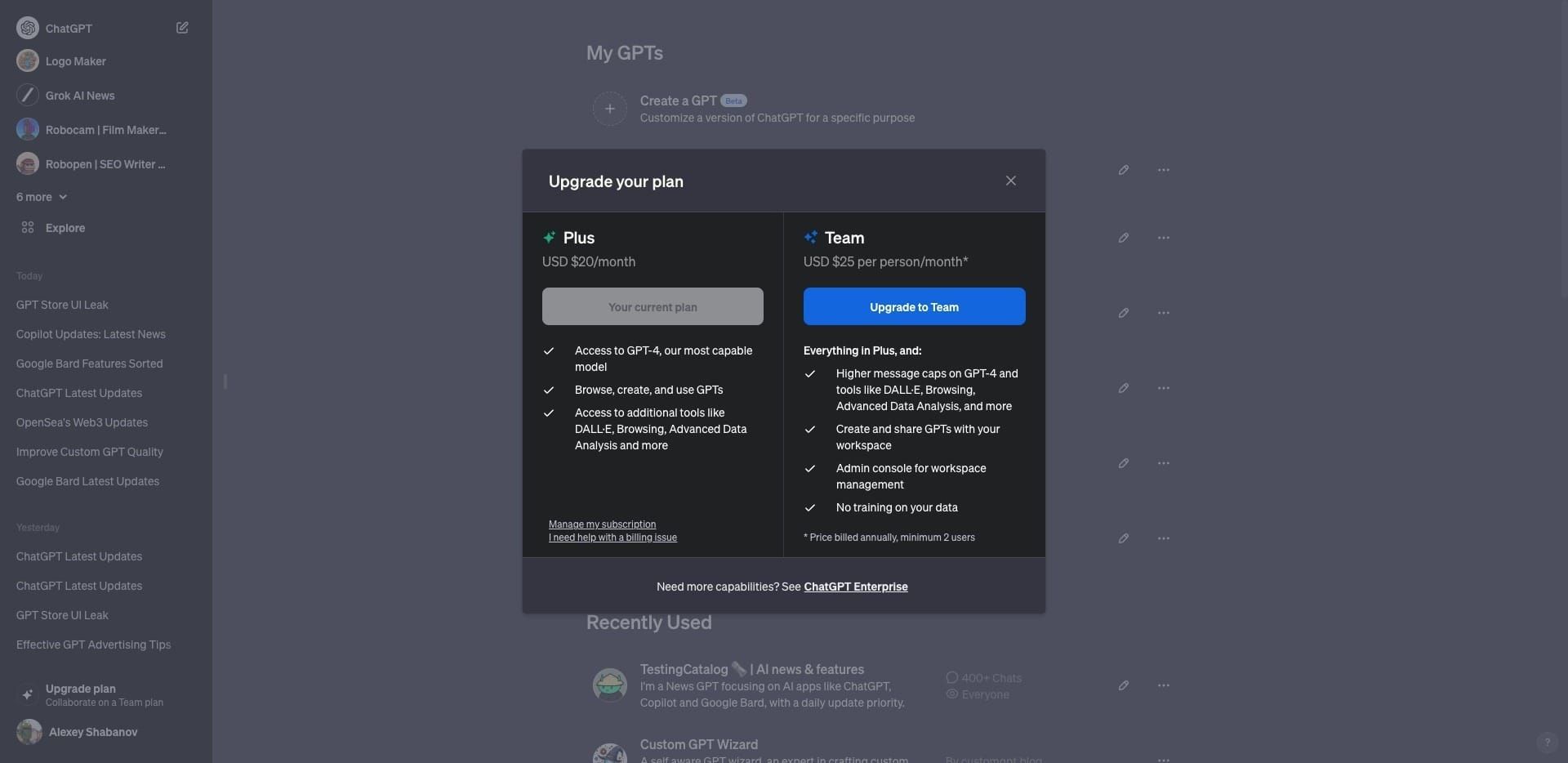The image size is (1568, 763).
Task: Dismiss the Upgrade your plan dialog
Action: tap(1011, 180)
